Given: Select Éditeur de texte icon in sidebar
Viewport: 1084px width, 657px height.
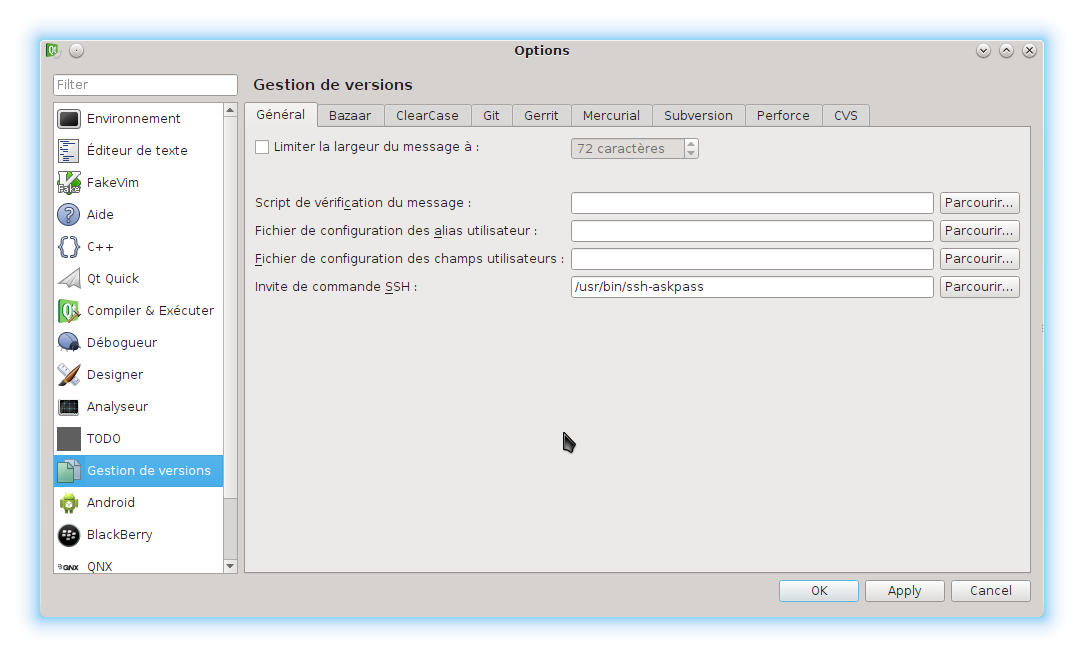Looking at the screenshot, I should [68, 151].
